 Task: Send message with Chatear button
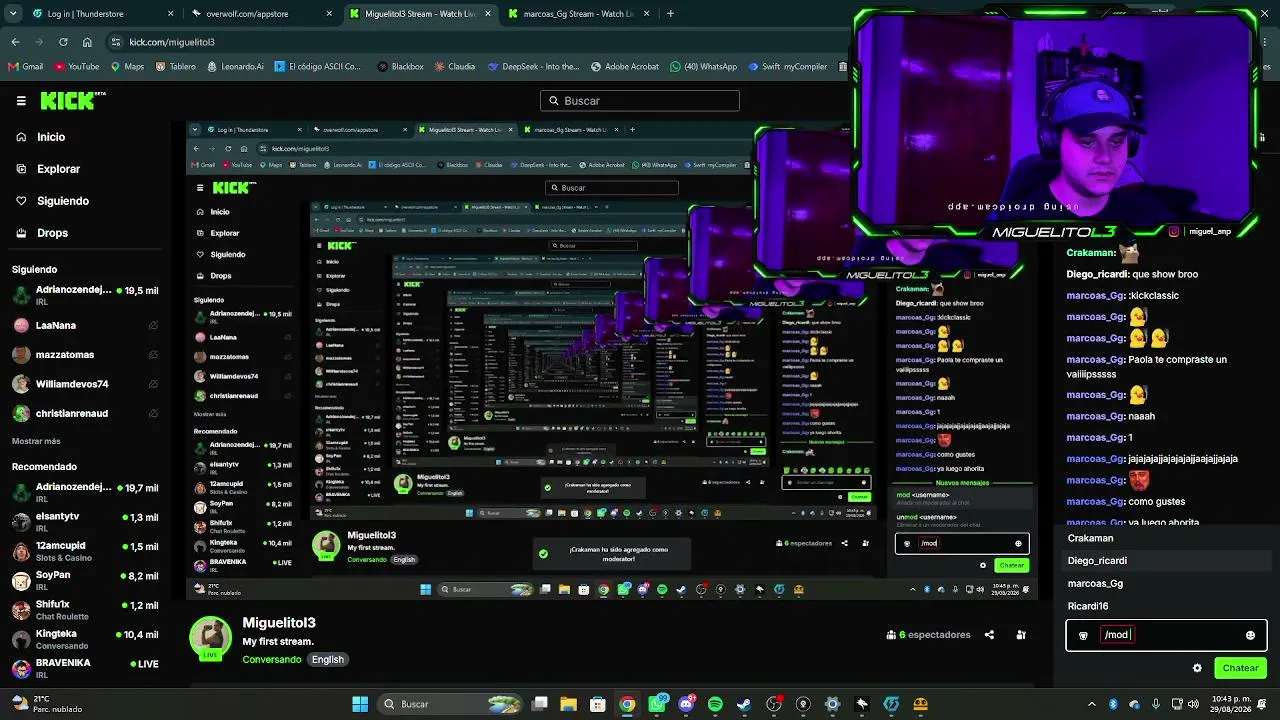(1240, 668)
